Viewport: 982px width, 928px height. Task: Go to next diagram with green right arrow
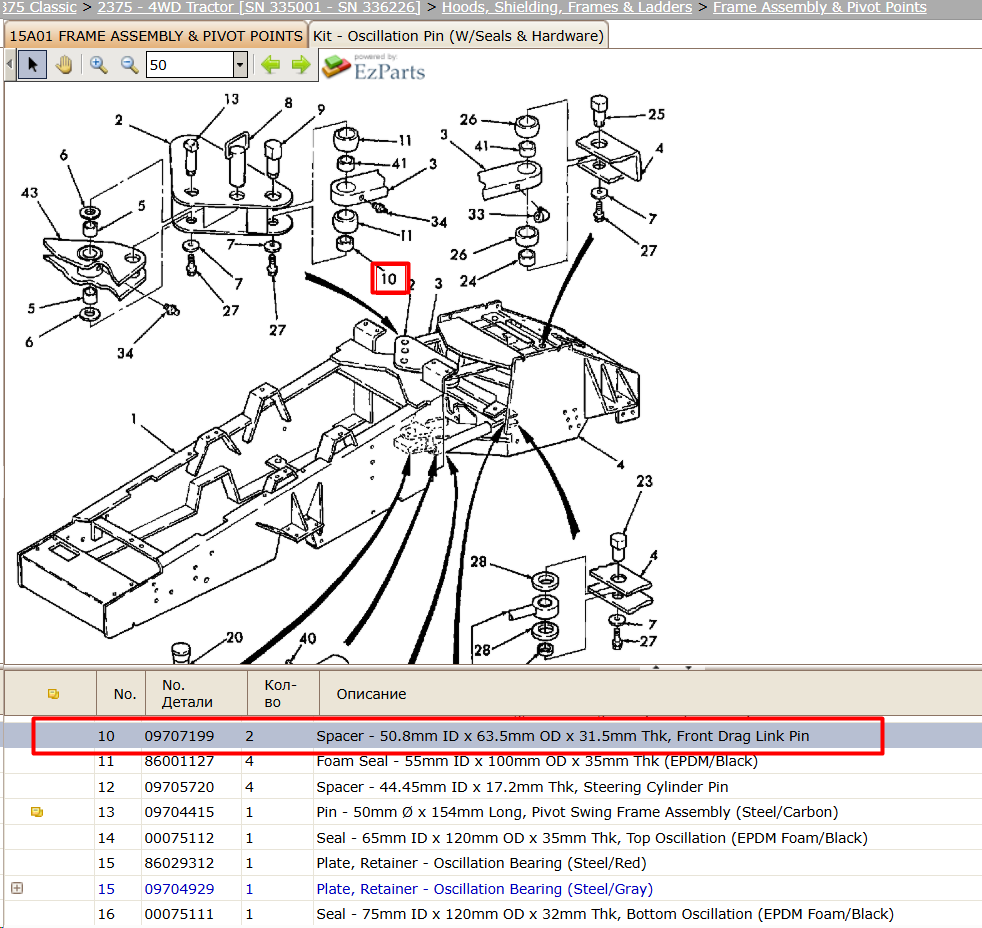click(x=301, y=64)
